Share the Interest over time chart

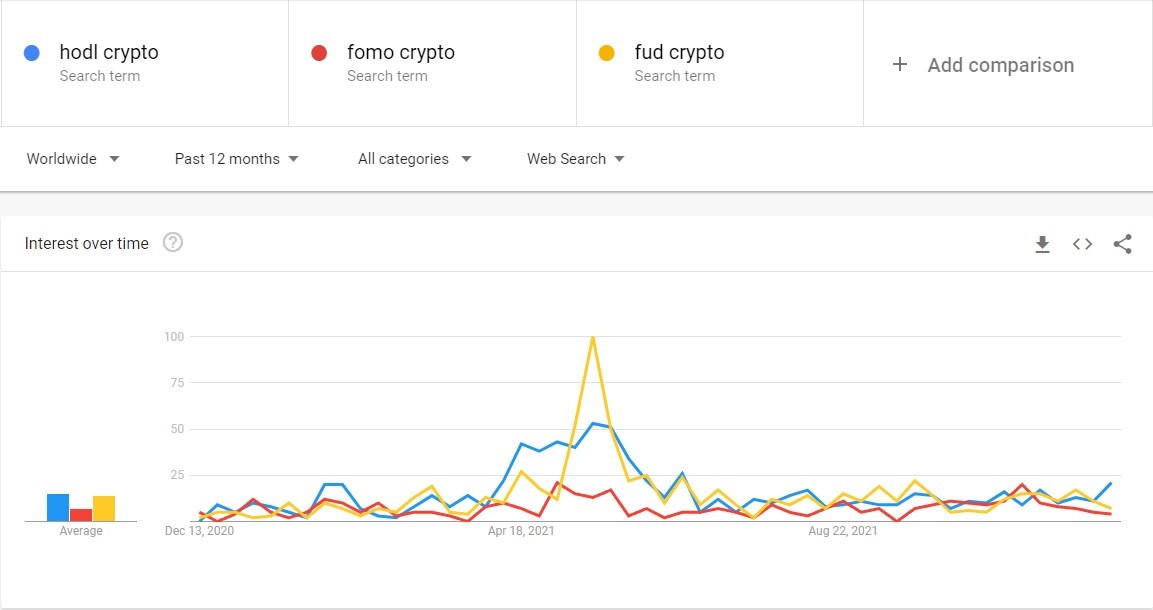pyautogui.click(x=1122, y=243)
